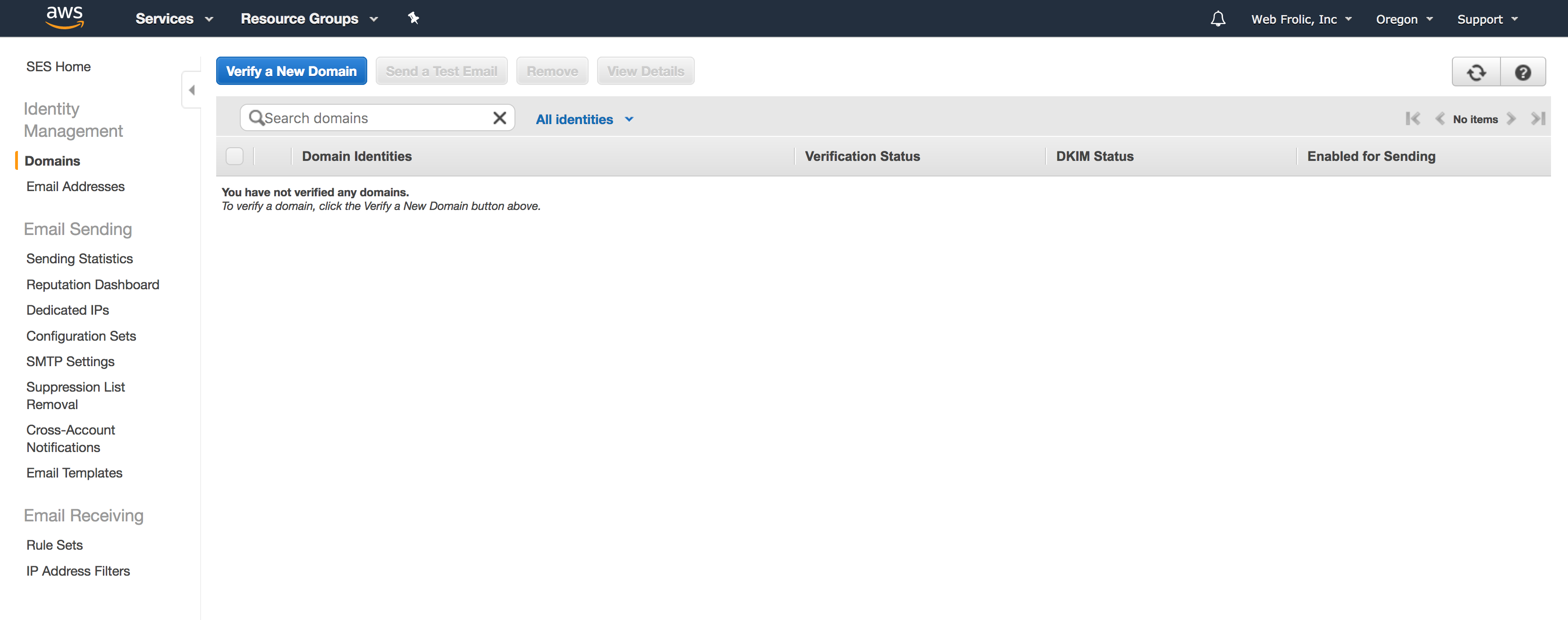Click the AWS logo home icon
1568x620 pixels.
click(x=65, y=17)
